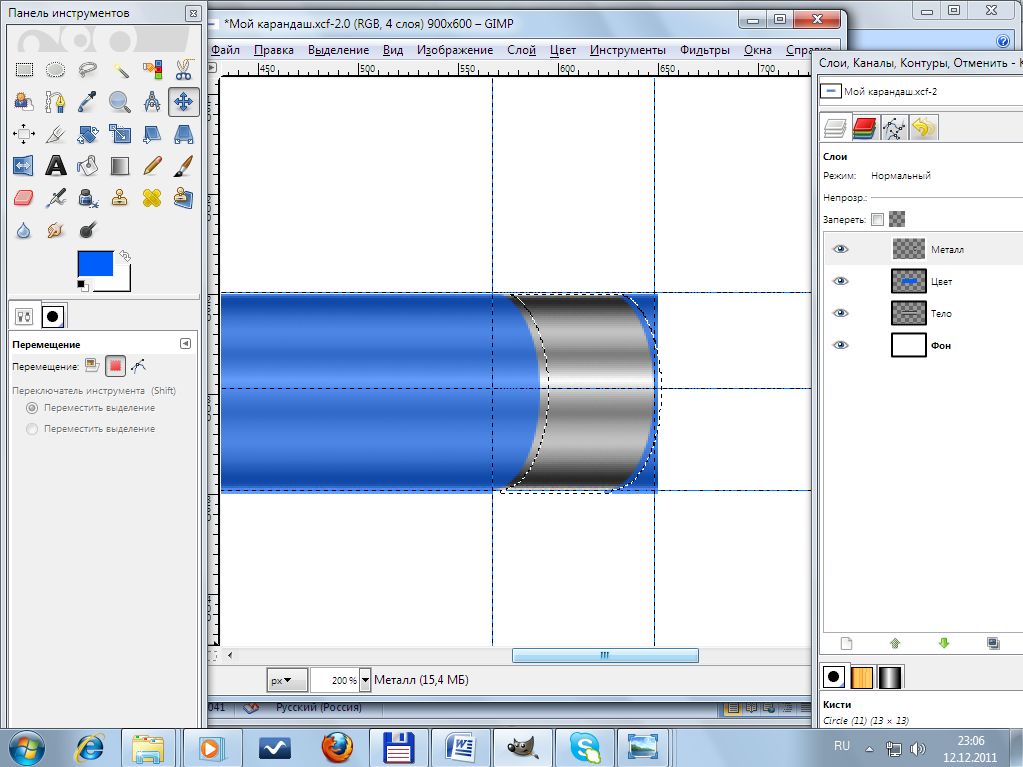1023x767 pixels.
Task: Select the Rotate tool
Action: (87, 134)
